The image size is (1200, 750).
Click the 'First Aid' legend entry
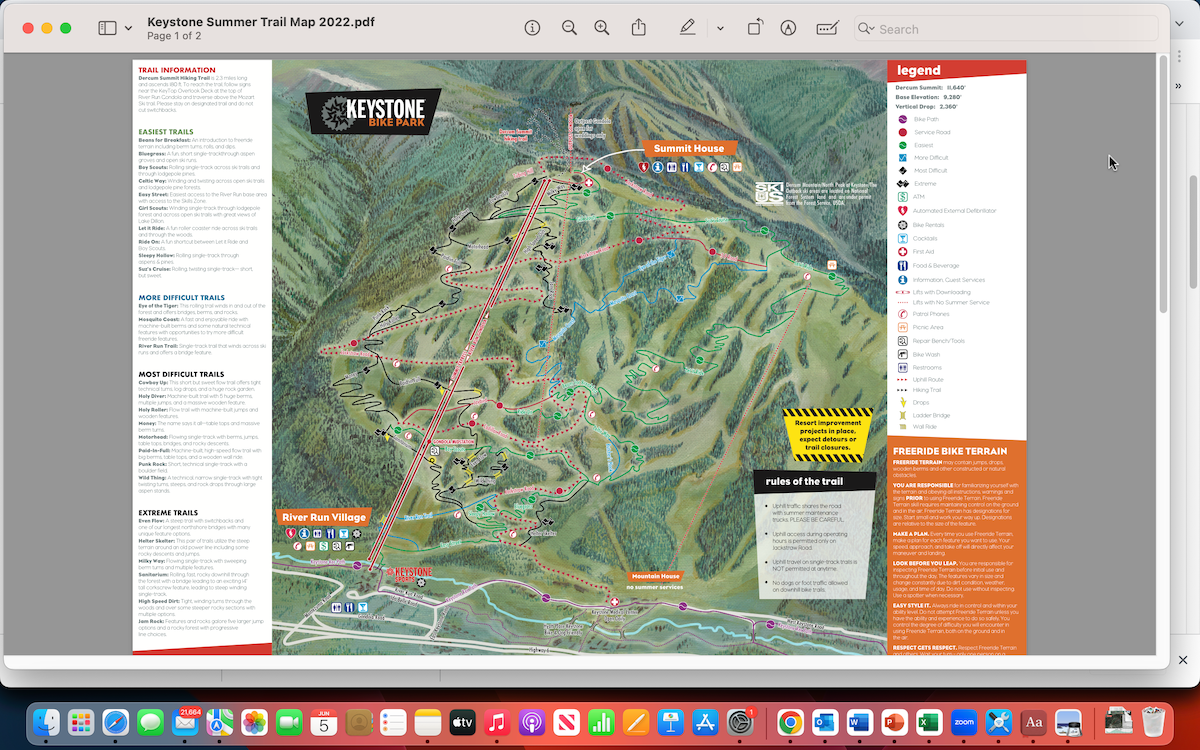coord(916,251)
